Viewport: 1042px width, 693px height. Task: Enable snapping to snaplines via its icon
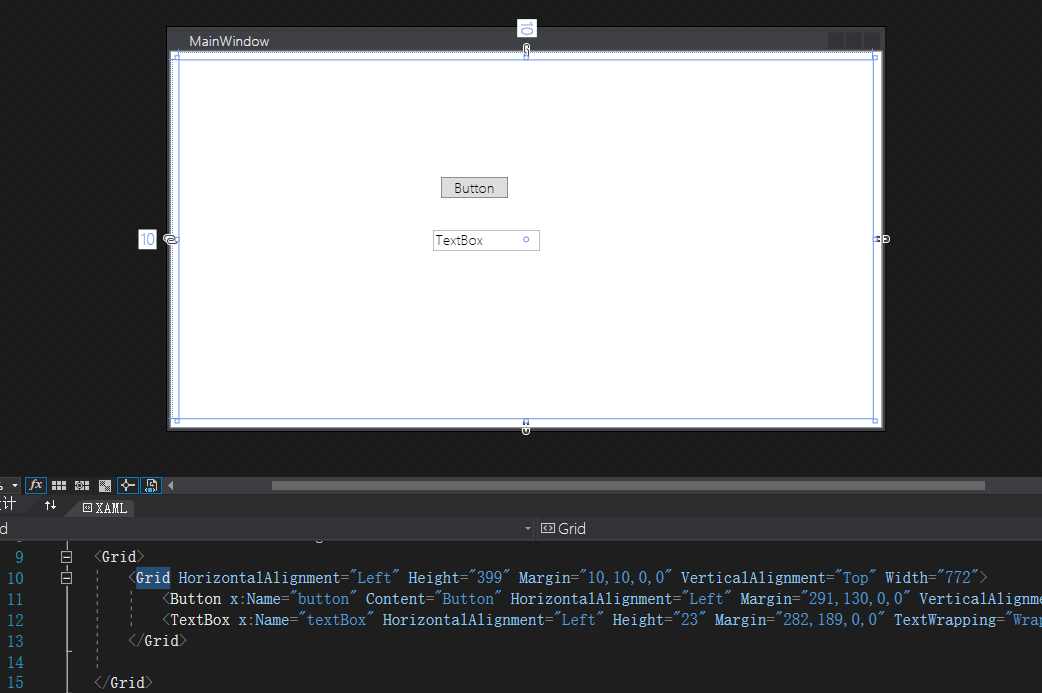pos(127,485)
